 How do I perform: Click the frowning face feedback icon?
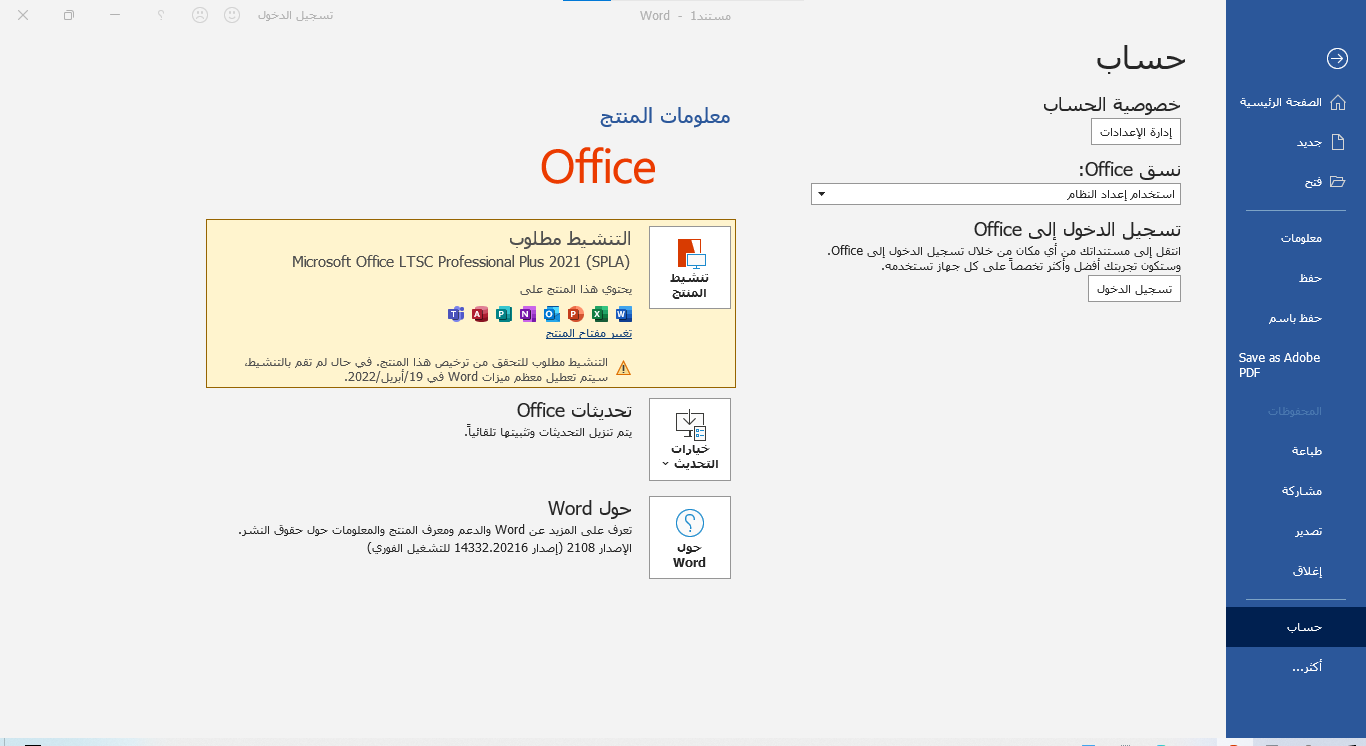point(200,15)
